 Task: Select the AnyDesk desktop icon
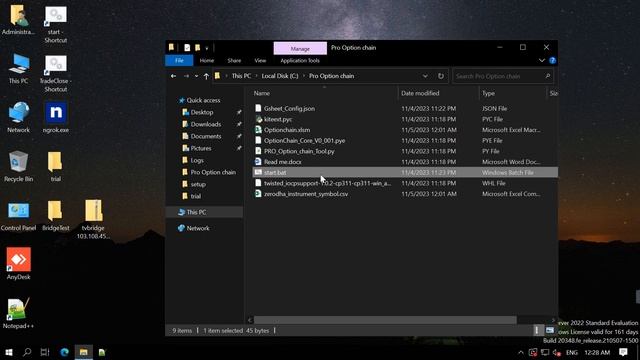pyautogui.click(x=18, y=264)
